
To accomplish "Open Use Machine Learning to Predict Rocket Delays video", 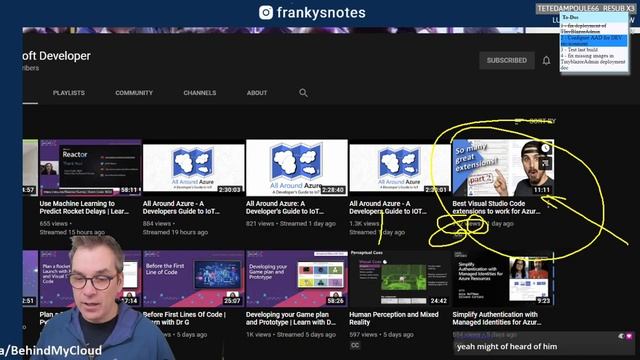I will tap(84, 207).
